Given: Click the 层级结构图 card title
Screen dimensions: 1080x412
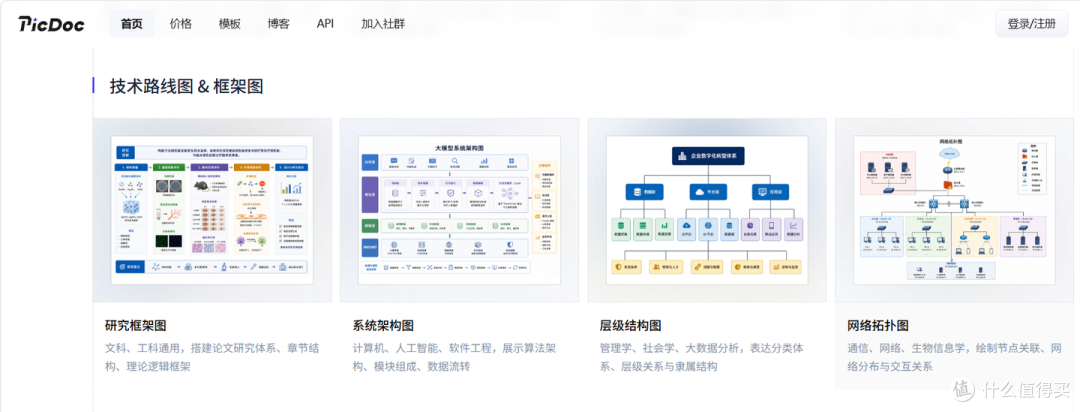Looking at the screenshot, I should point(630,325).
